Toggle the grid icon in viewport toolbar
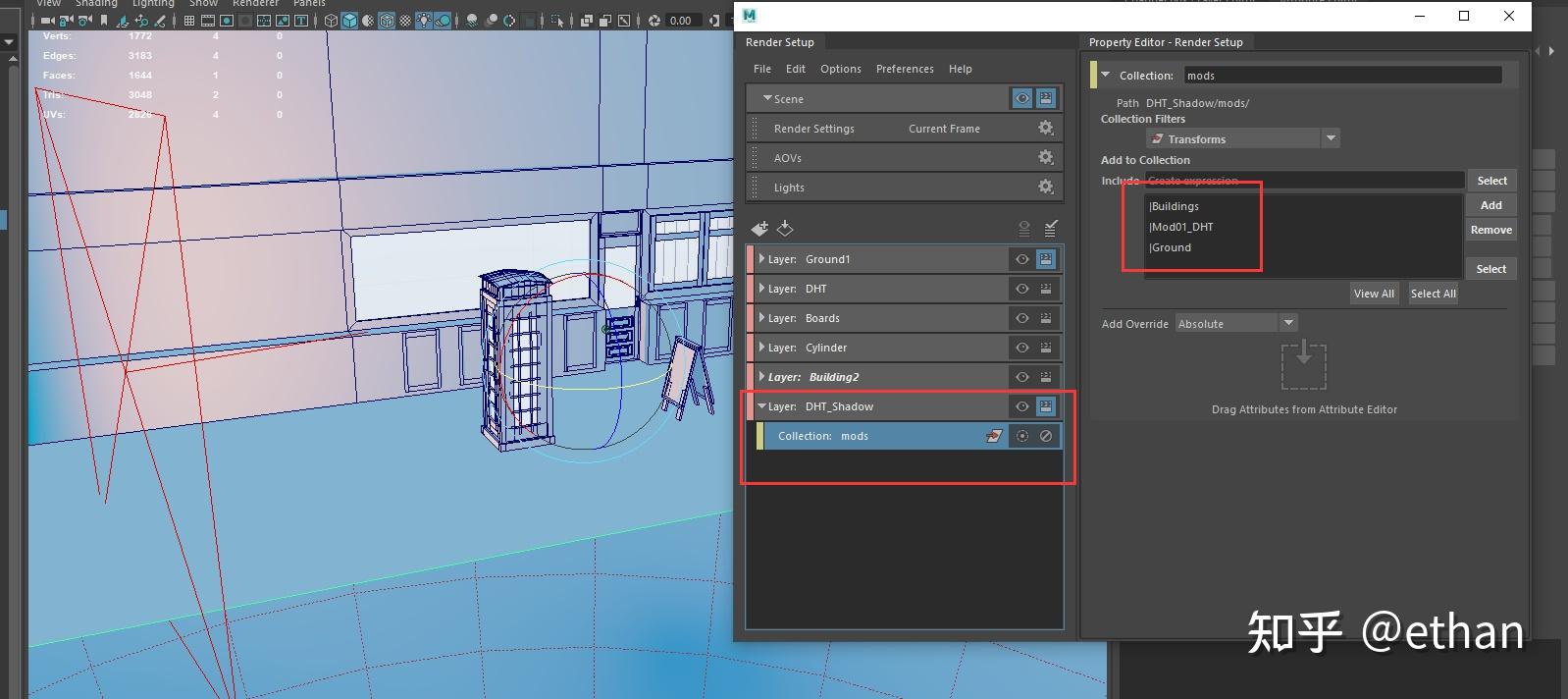 tap(188, 21)
